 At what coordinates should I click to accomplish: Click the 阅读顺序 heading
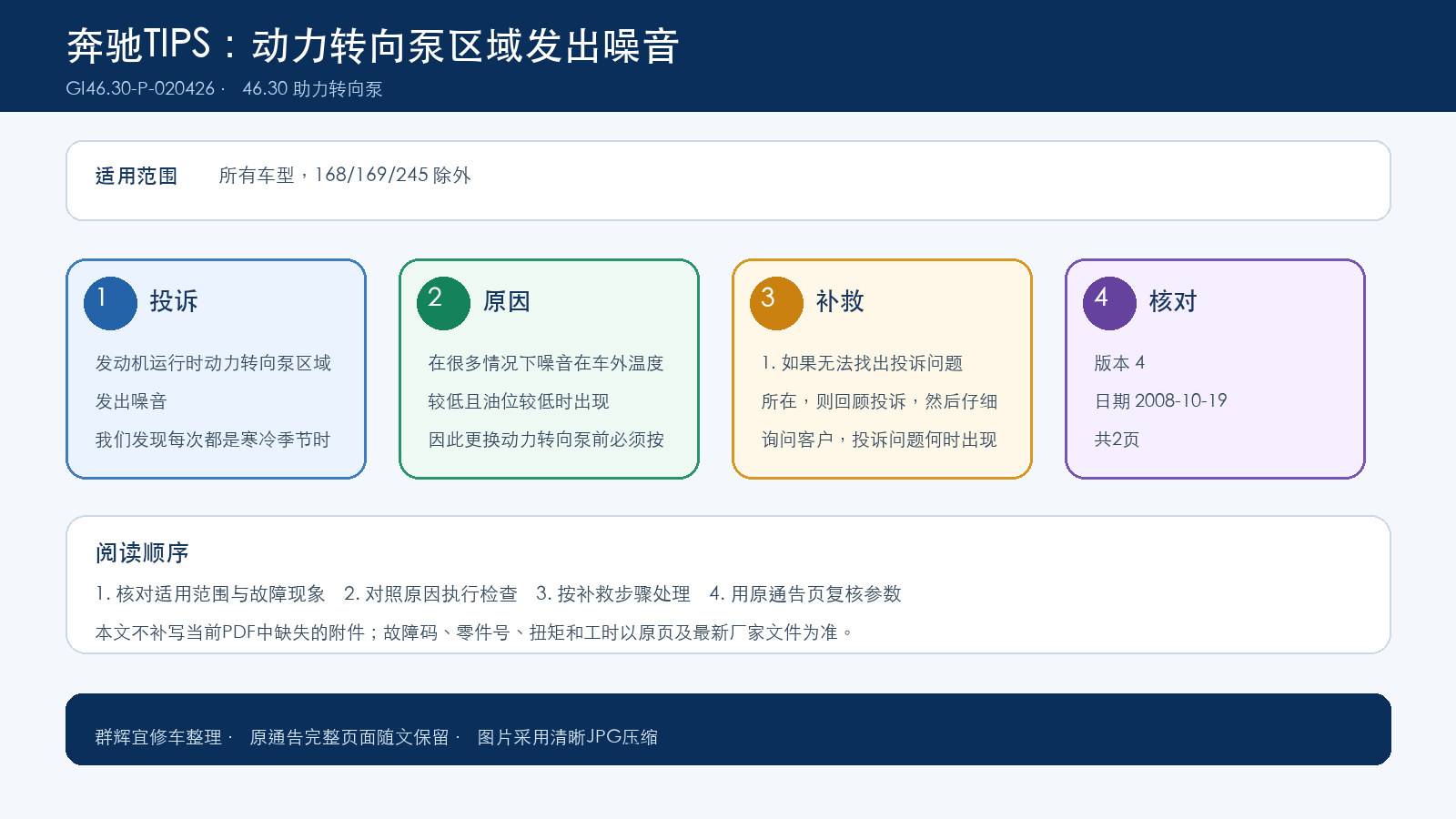(x=143, y=553)
